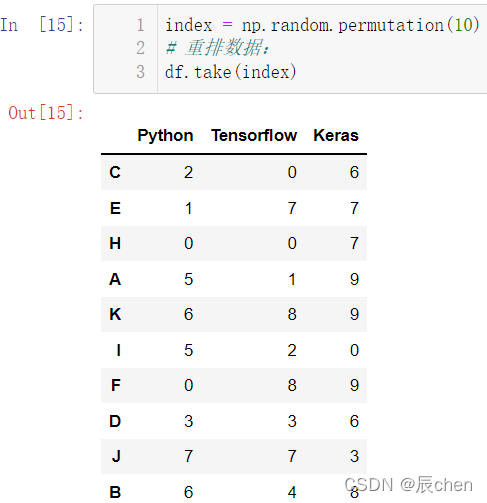Click Python value '7' in row J

click(189, 456)
